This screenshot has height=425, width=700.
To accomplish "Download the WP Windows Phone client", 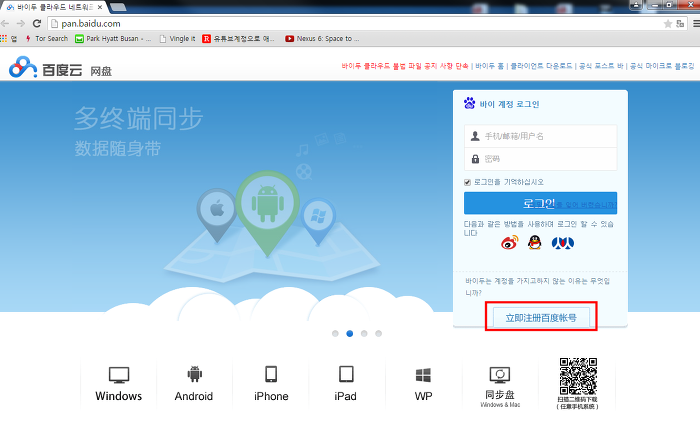I will tap(423, 384).
